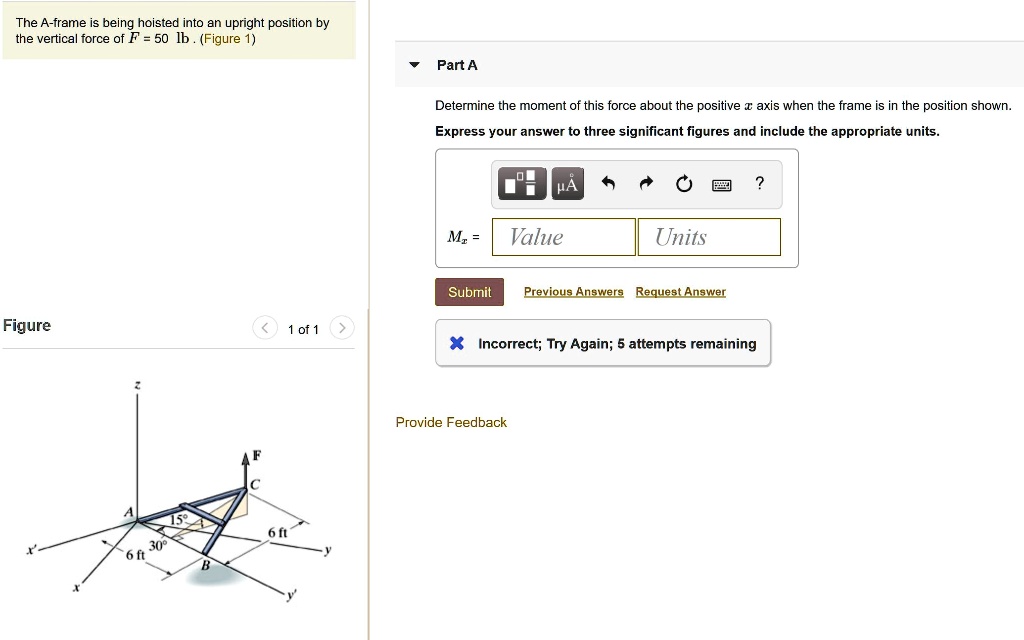Click the Provide Feedback link
This screenshot has height=640, width=1024.
[x=451, y=422]
